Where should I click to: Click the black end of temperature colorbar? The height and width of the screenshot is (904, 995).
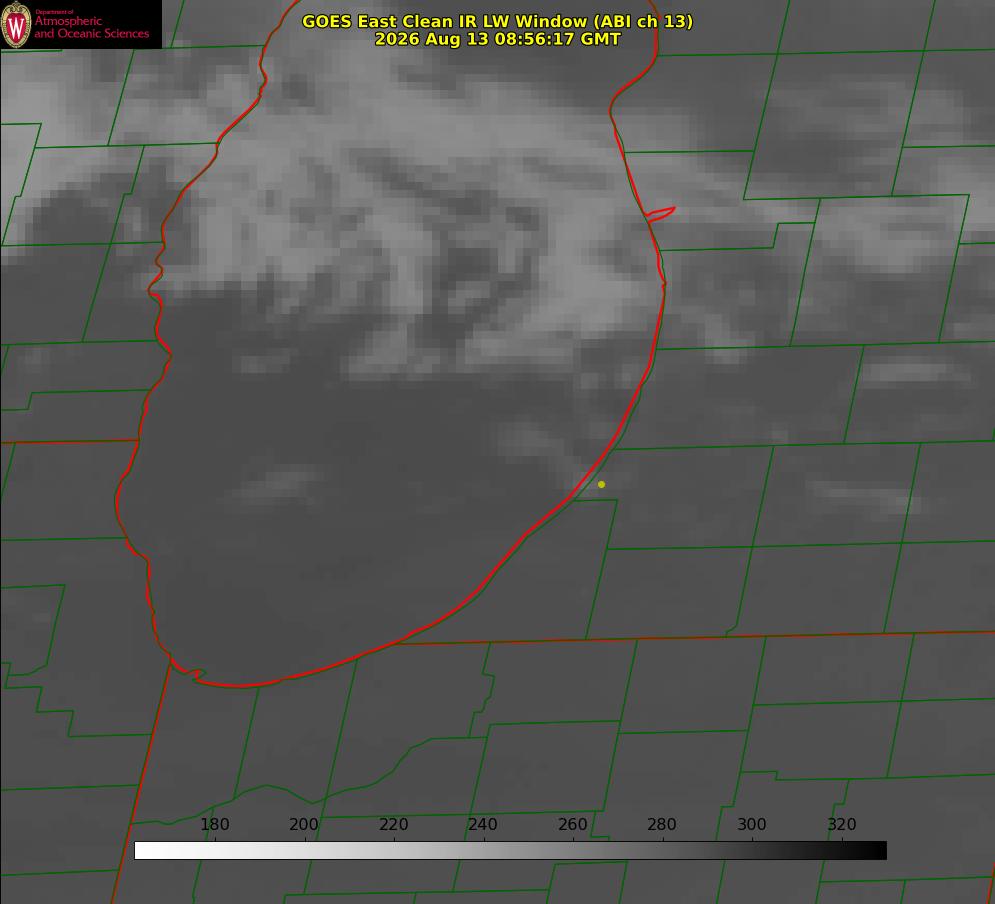click(874, 851)
